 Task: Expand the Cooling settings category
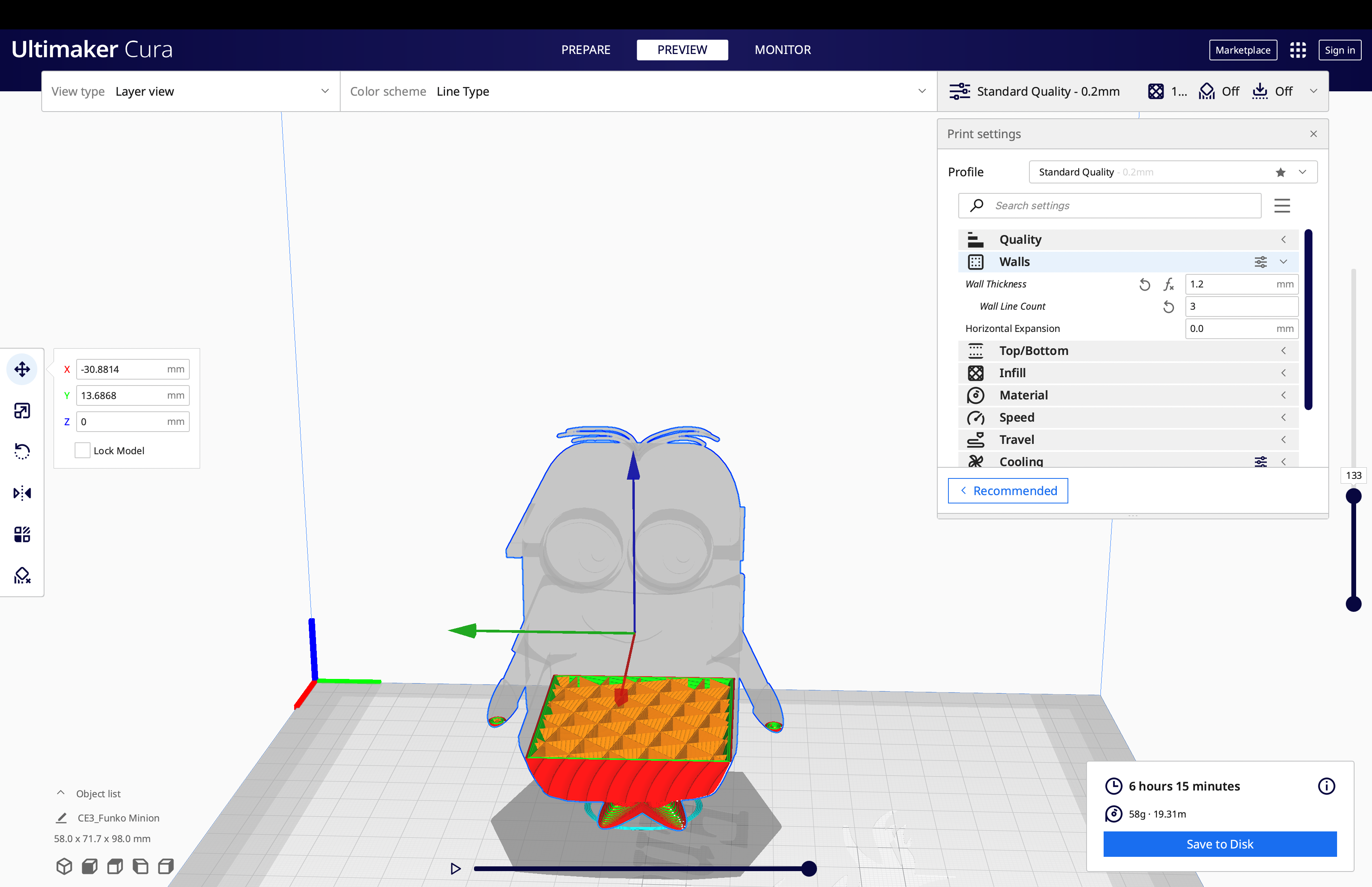(1128, 460)
